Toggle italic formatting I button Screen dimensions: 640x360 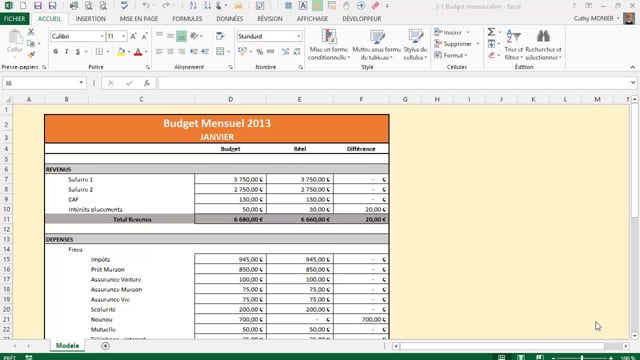(x=67, y=51)
